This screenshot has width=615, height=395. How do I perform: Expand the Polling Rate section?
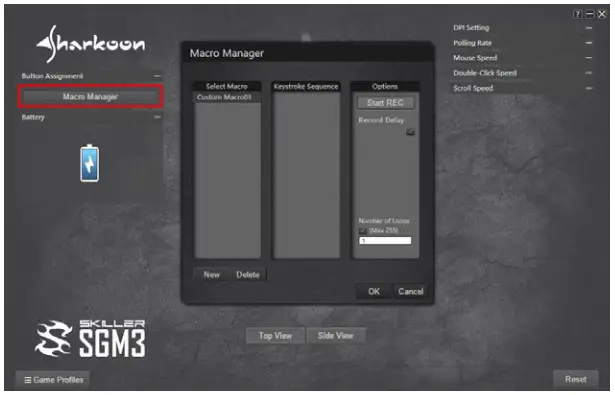pyautogui.click(x=589, y=43)
